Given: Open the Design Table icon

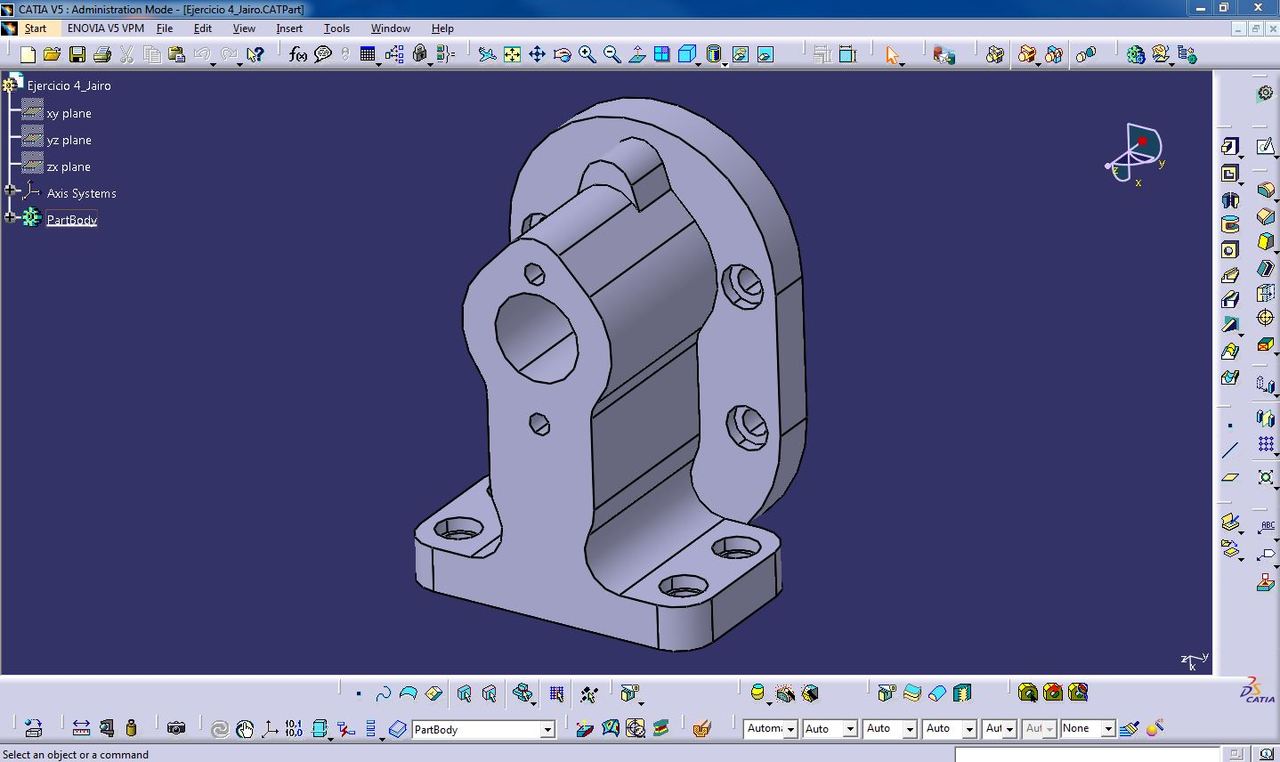Looking at the screenshot, I should pos(368,54).
